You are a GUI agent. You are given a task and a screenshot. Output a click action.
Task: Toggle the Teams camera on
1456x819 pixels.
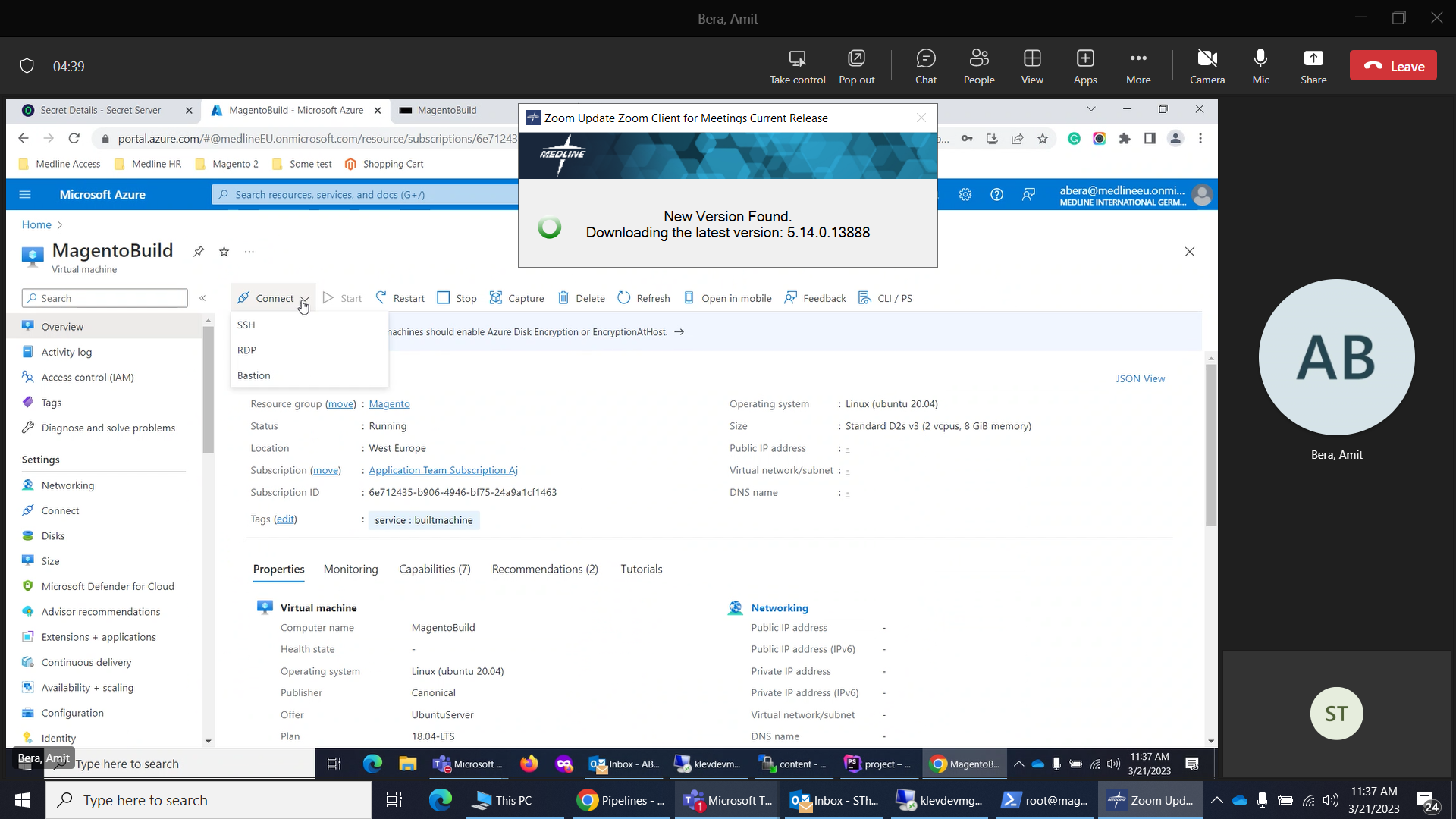point(1207,66)
